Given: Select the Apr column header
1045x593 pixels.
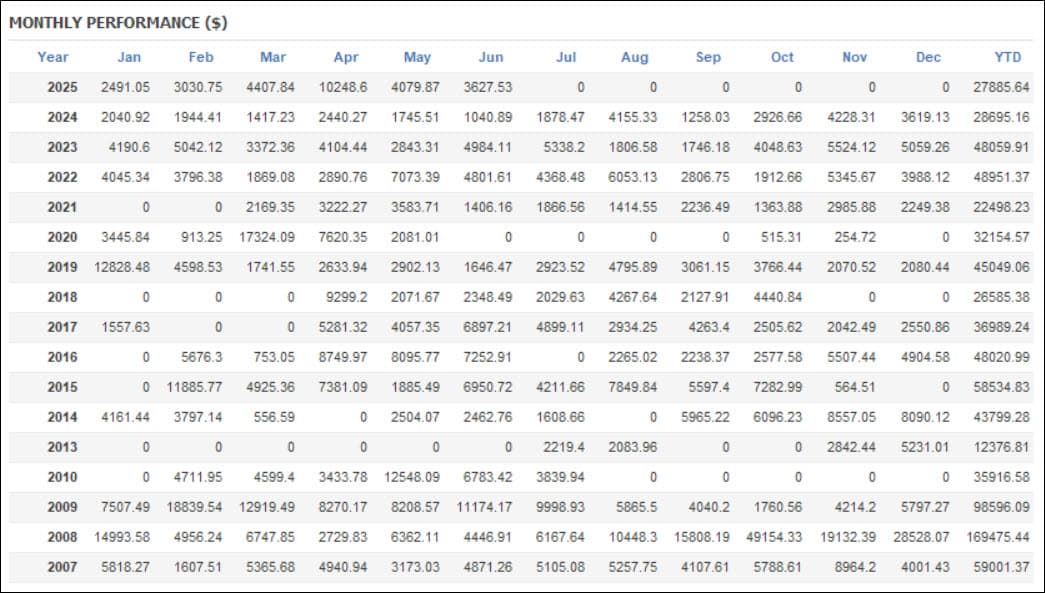Looking at the screenshot, I should [346, 57].
